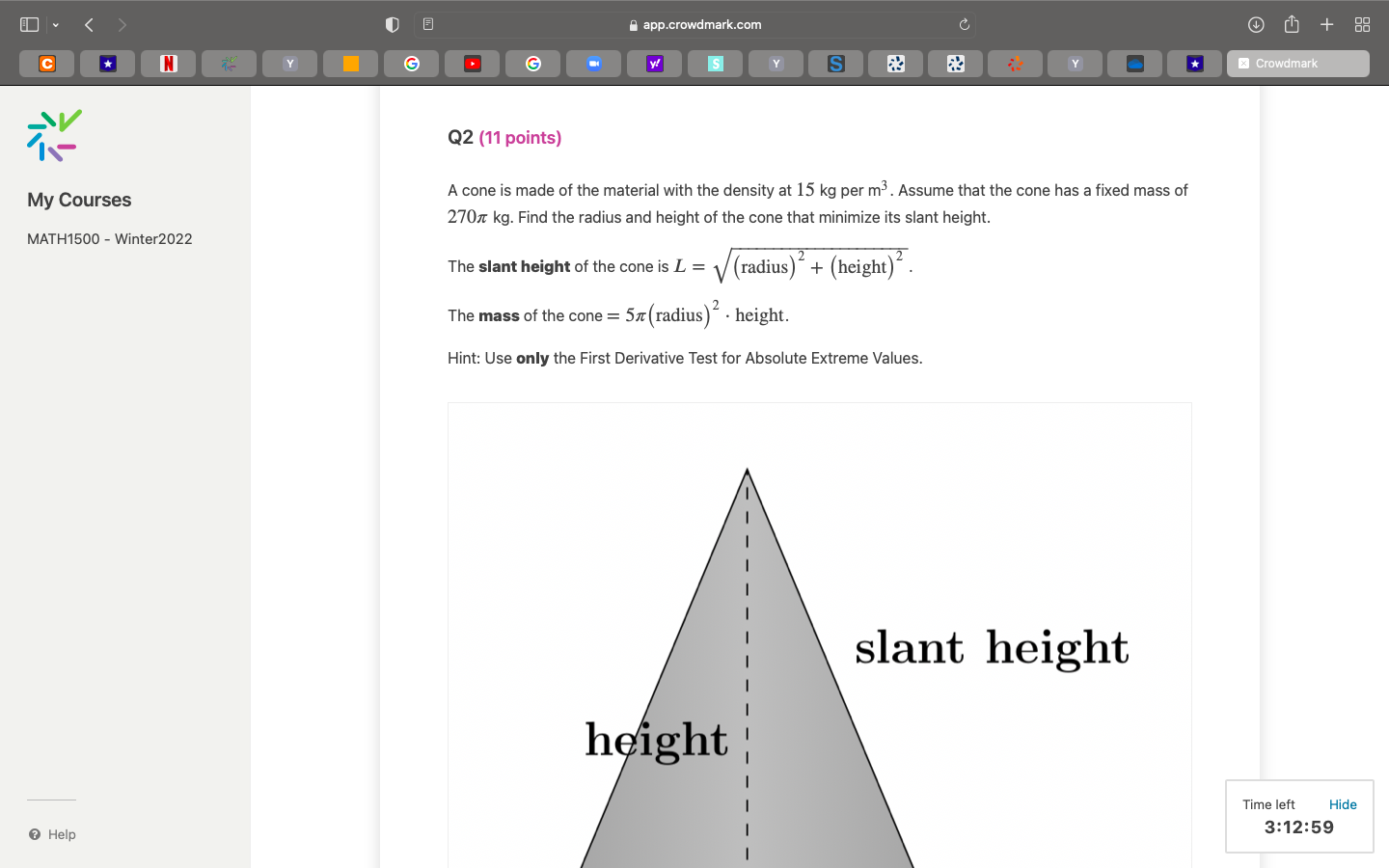Select the Crowdmark tab
This screenshot has height=868, width=1389.
click(1297, 63)
